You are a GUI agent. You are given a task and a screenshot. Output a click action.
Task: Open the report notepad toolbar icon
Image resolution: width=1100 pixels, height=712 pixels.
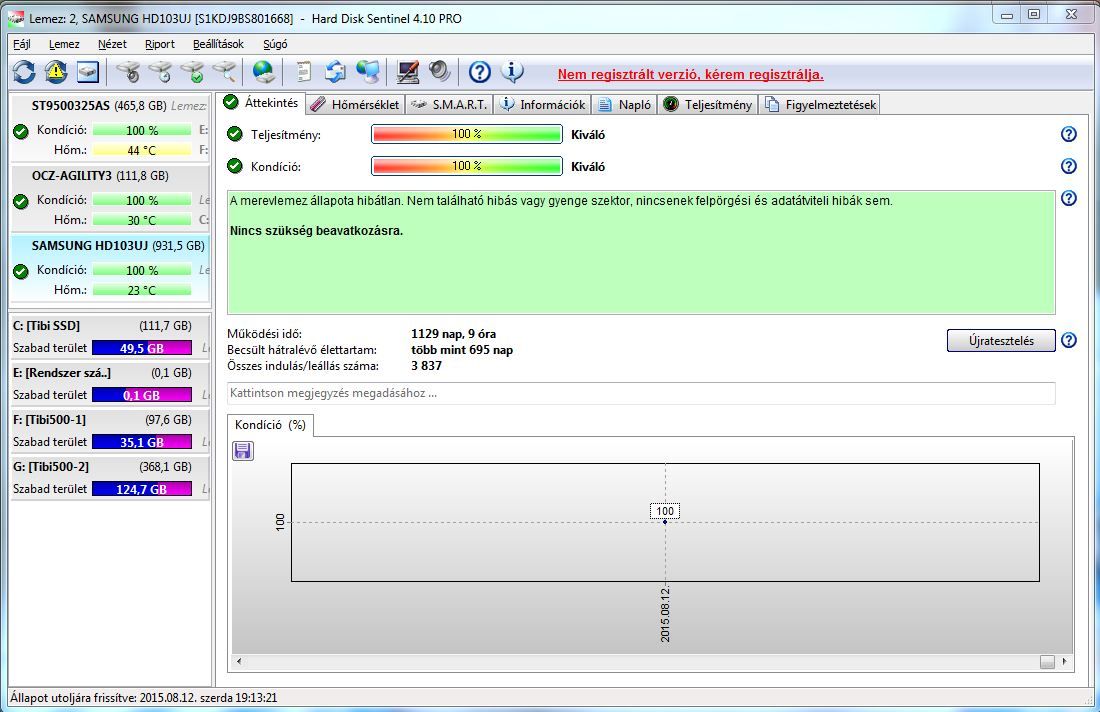point(303,72)
